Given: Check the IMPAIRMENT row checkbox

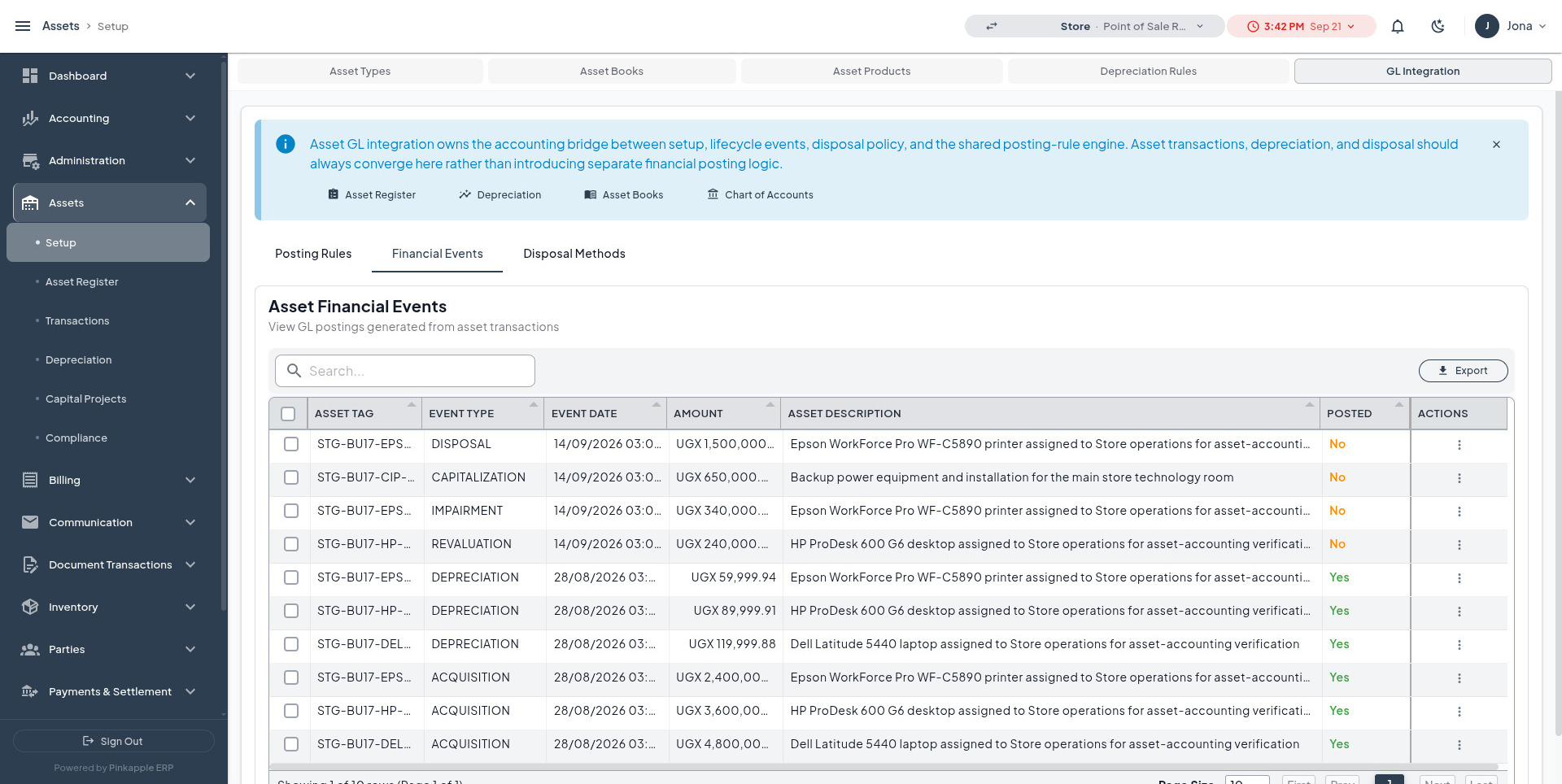Looking at the screenshot, I should [x=291, y=511].
